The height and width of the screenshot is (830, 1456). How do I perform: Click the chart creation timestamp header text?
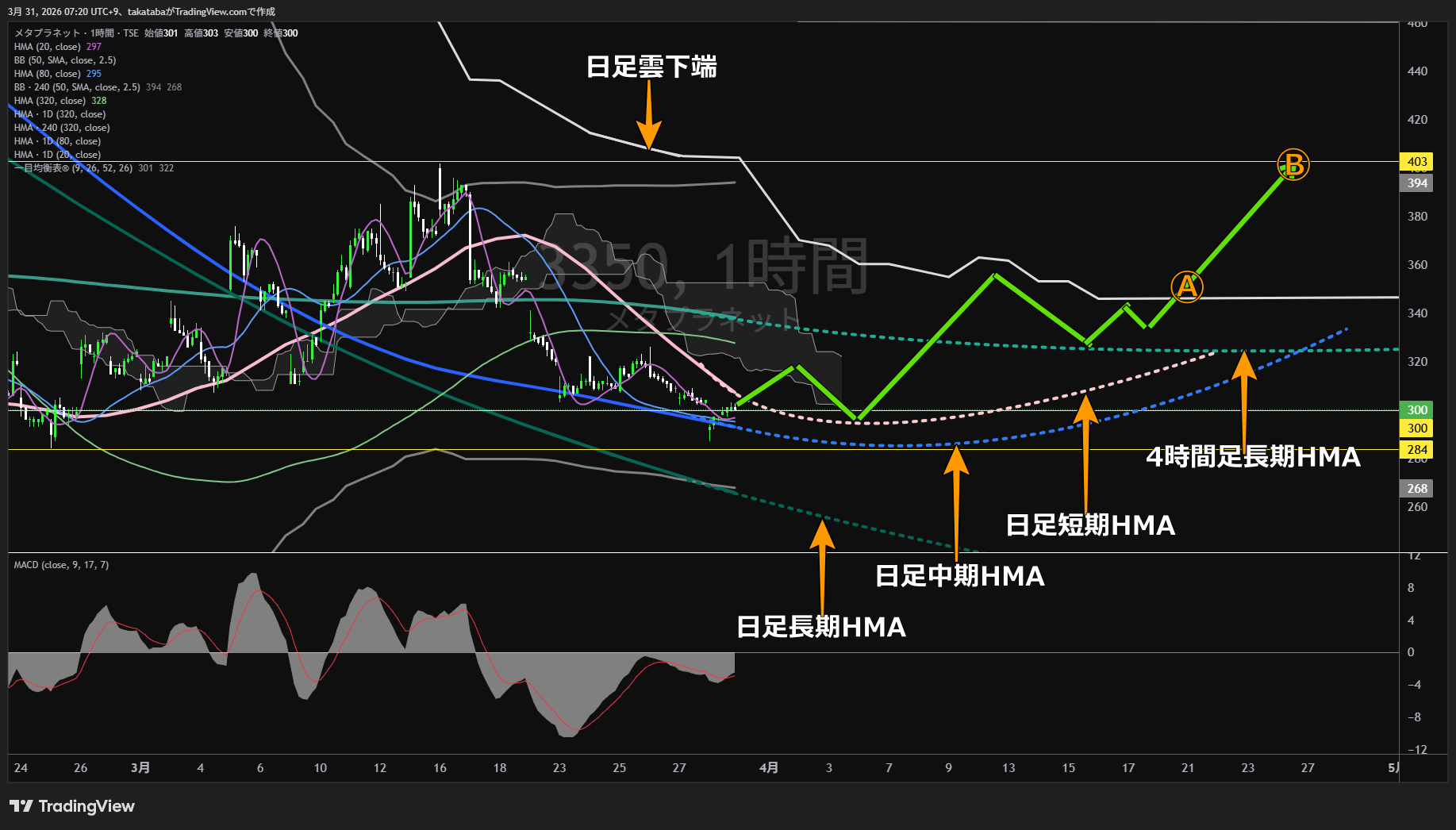click(142, 12)
